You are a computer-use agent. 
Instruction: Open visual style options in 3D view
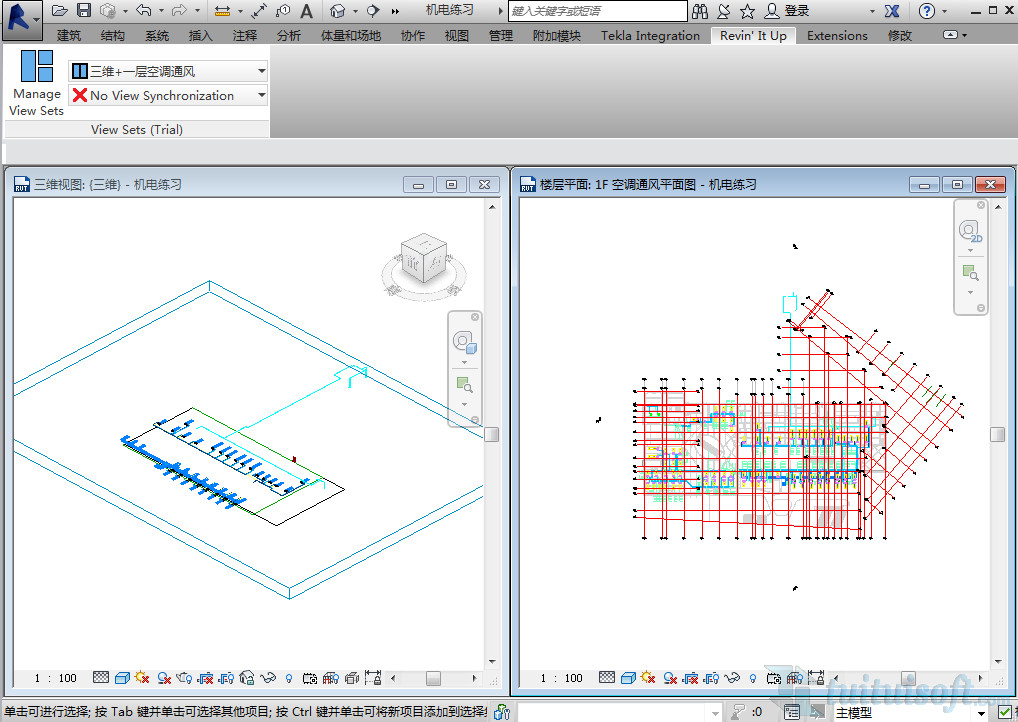(x=121, y=678)
